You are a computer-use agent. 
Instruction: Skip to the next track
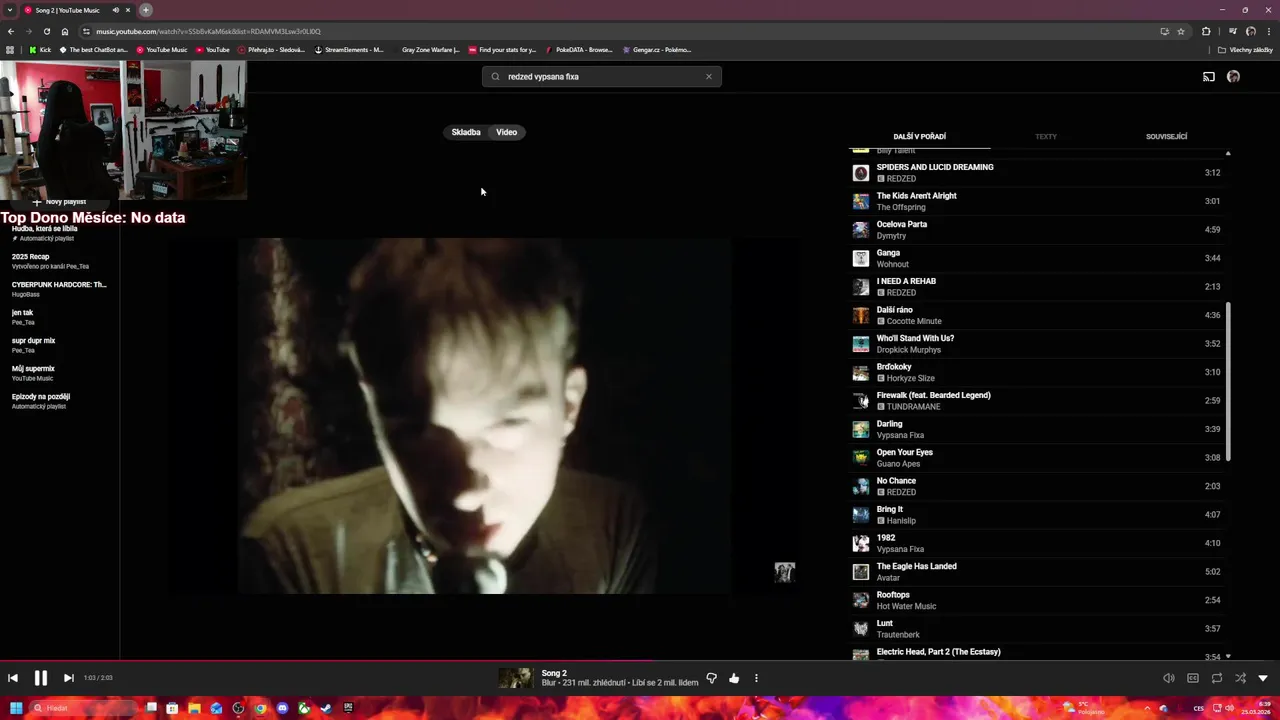pyautogui.click(x=69, y=678)
